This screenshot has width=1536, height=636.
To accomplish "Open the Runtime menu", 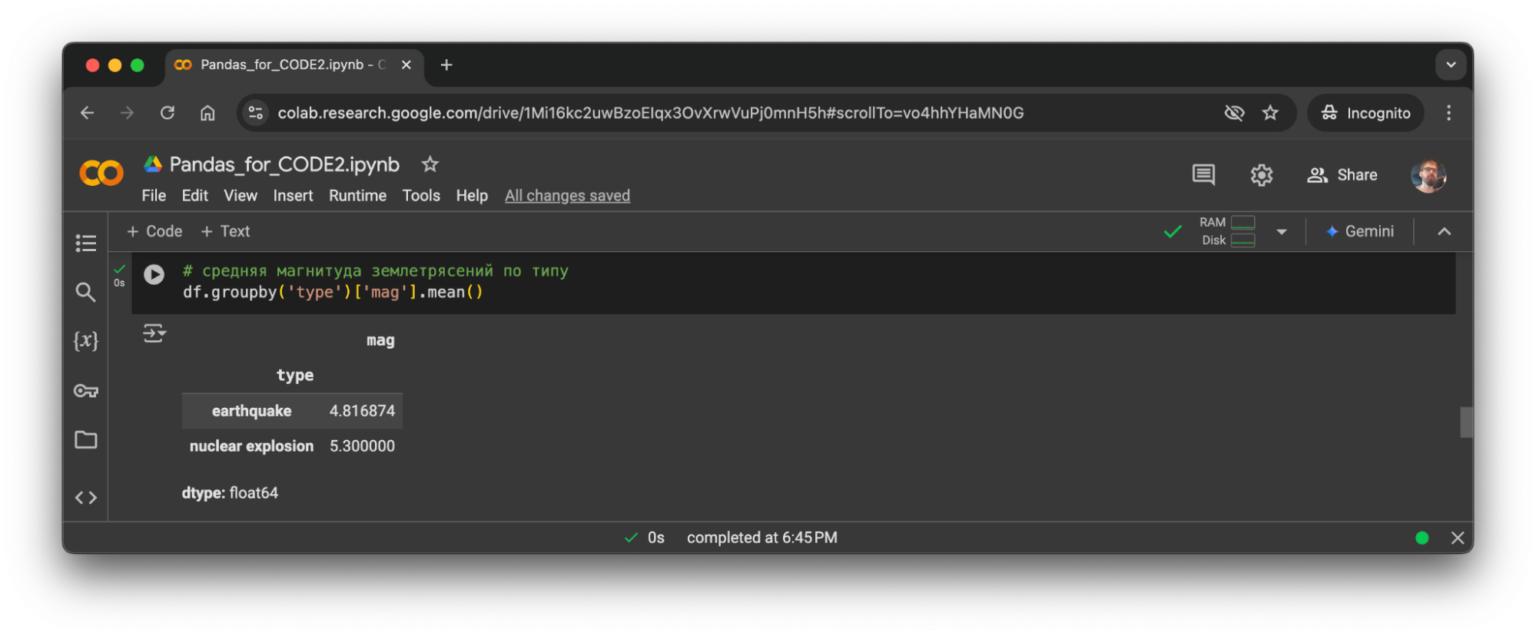I will pos(357,196).
